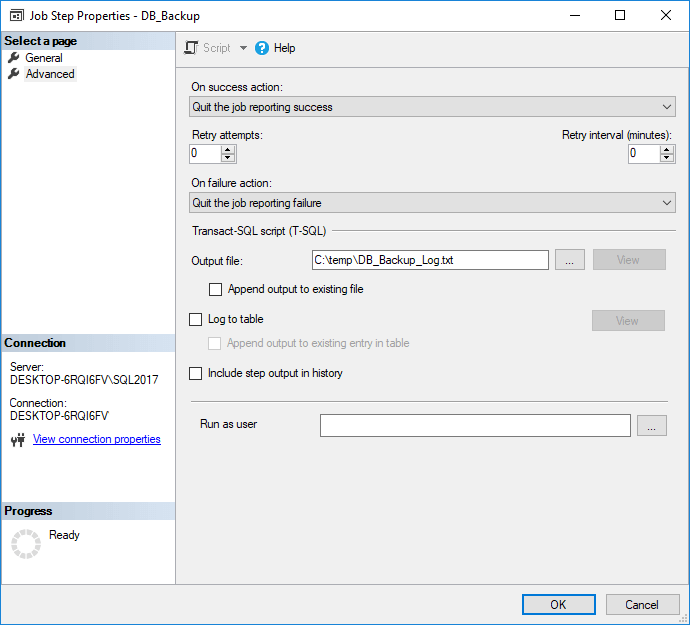This screenshot has width=690, height=625.
Task: Open View connection properties link
Action: 96,439
